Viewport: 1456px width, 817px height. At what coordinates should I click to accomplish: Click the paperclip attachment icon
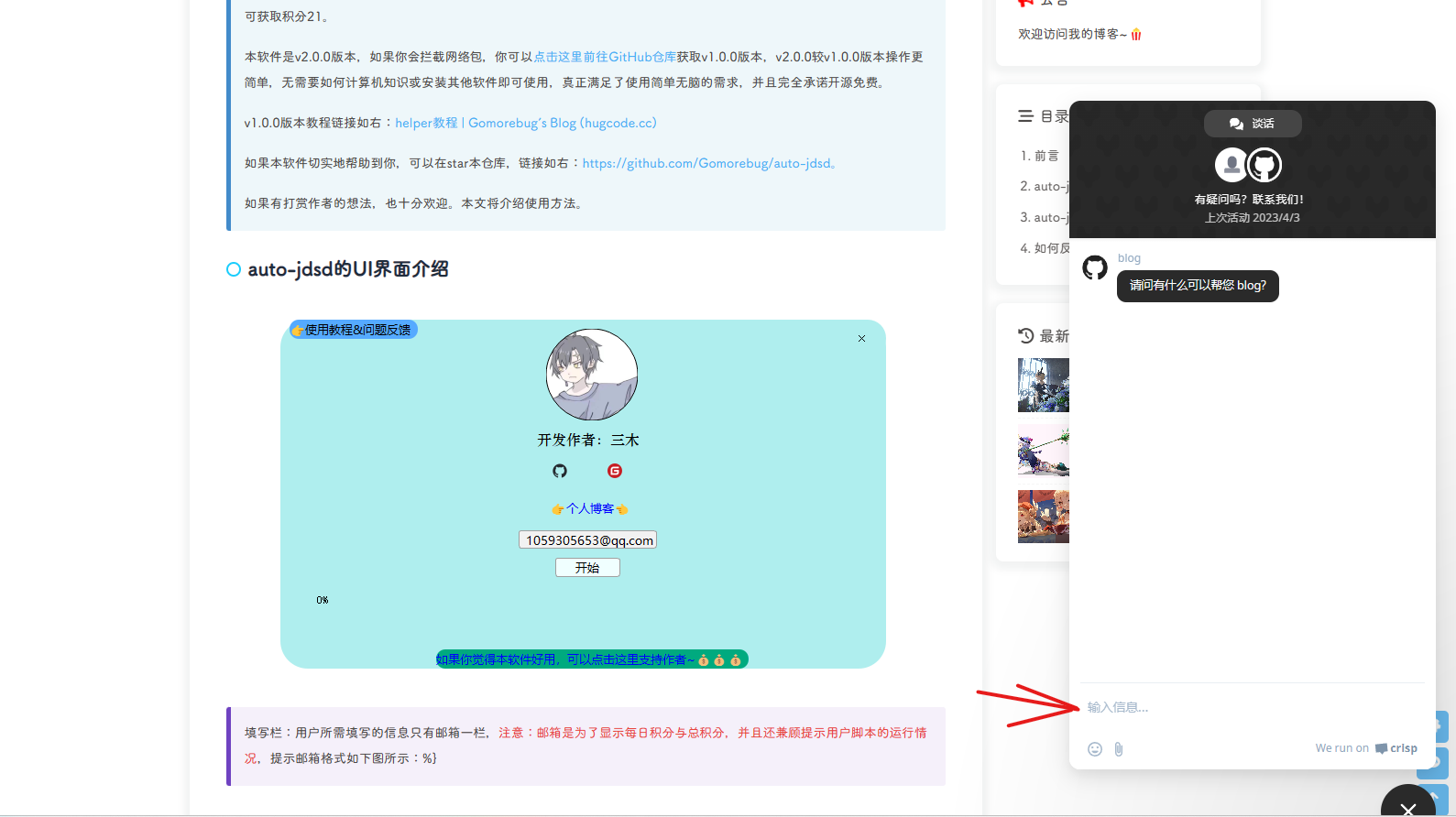tap(1119, 749)
